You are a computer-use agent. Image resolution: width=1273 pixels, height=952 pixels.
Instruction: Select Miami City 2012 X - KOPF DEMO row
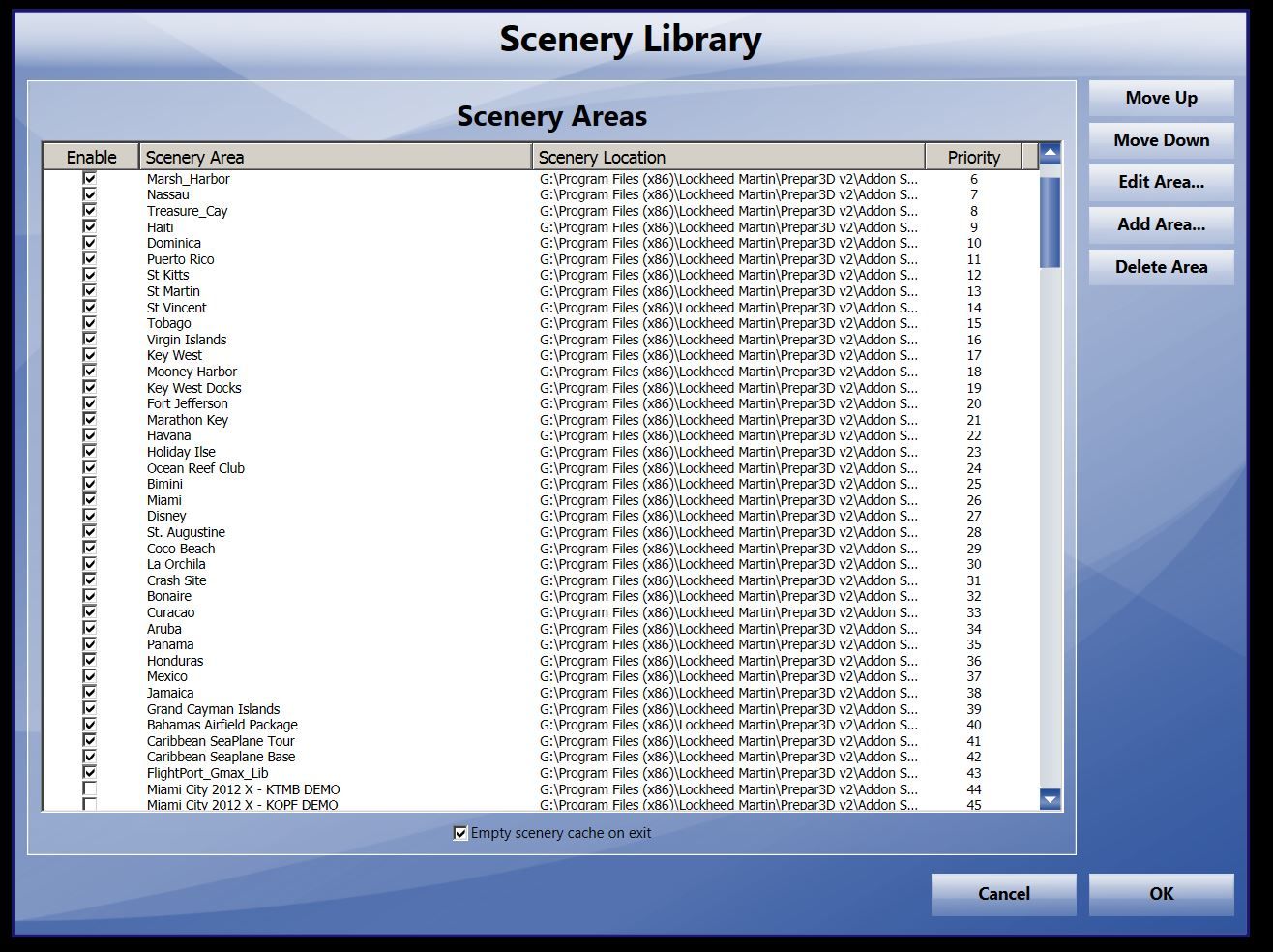(x=541, y=804)
